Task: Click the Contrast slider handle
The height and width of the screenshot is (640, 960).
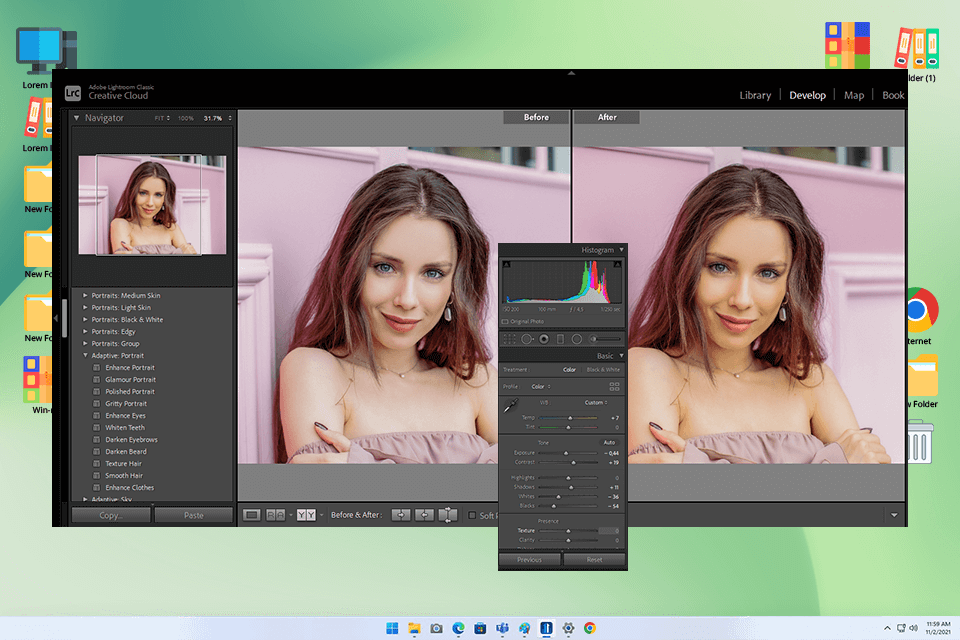Action: 573,462
